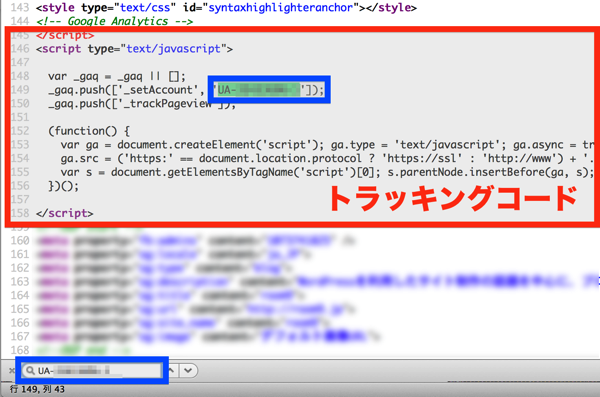The width and height of the screenshot is (600, 397).
Task: Click line number 166
Action: (20, 323)
